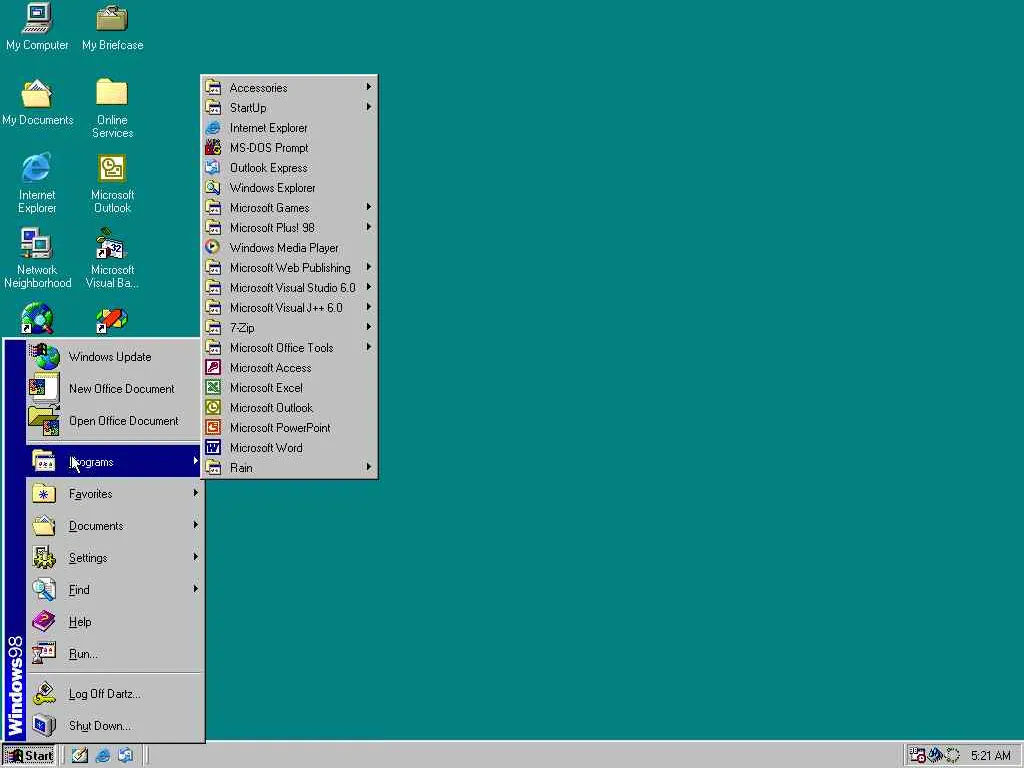Expand Microsoft Visual J++ 6.0 group
Screen dimensions: 1024x768
pos(289,308)
